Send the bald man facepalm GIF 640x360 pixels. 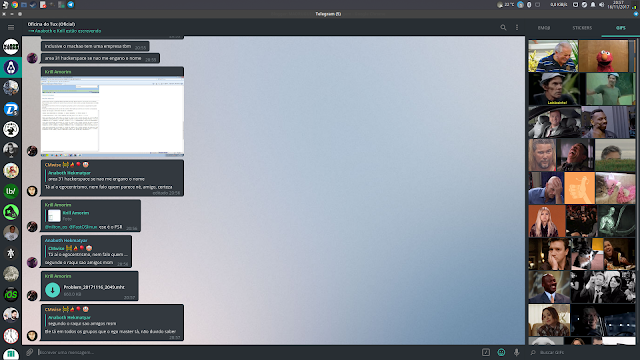tap(546, 188)
